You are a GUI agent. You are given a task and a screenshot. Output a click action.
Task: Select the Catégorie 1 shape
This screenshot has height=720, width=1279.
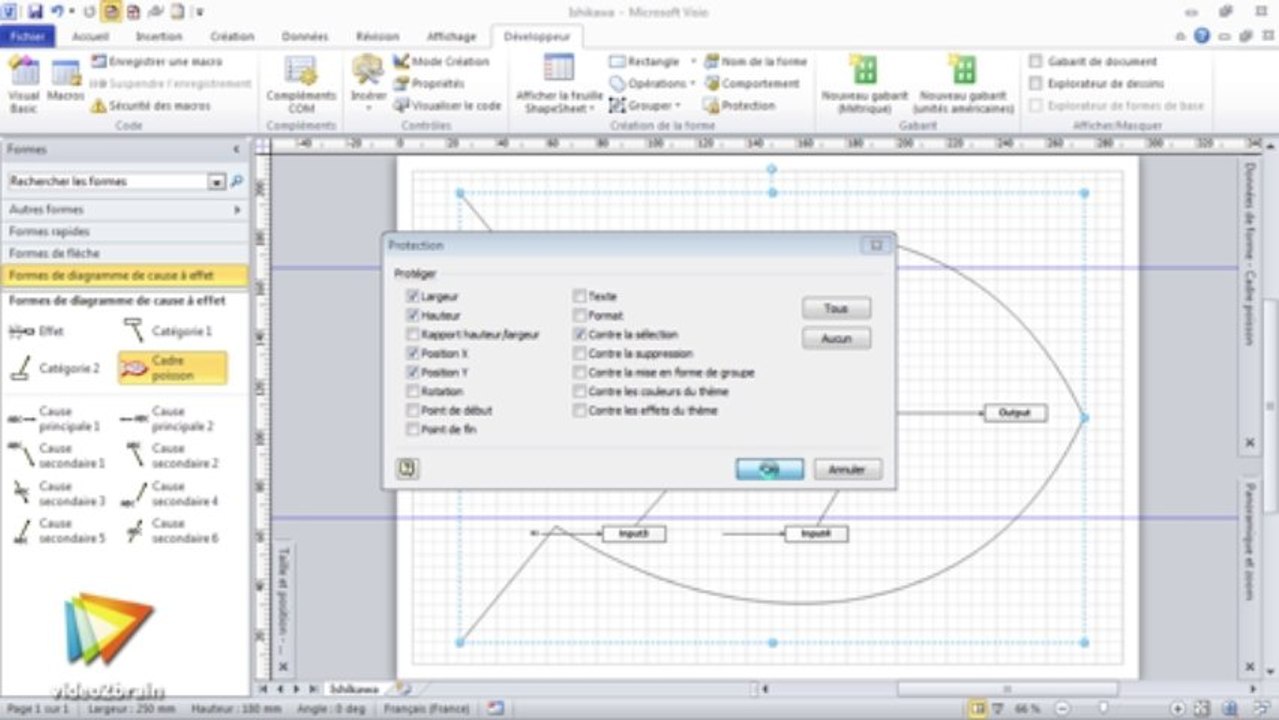(x=168, y=331)
